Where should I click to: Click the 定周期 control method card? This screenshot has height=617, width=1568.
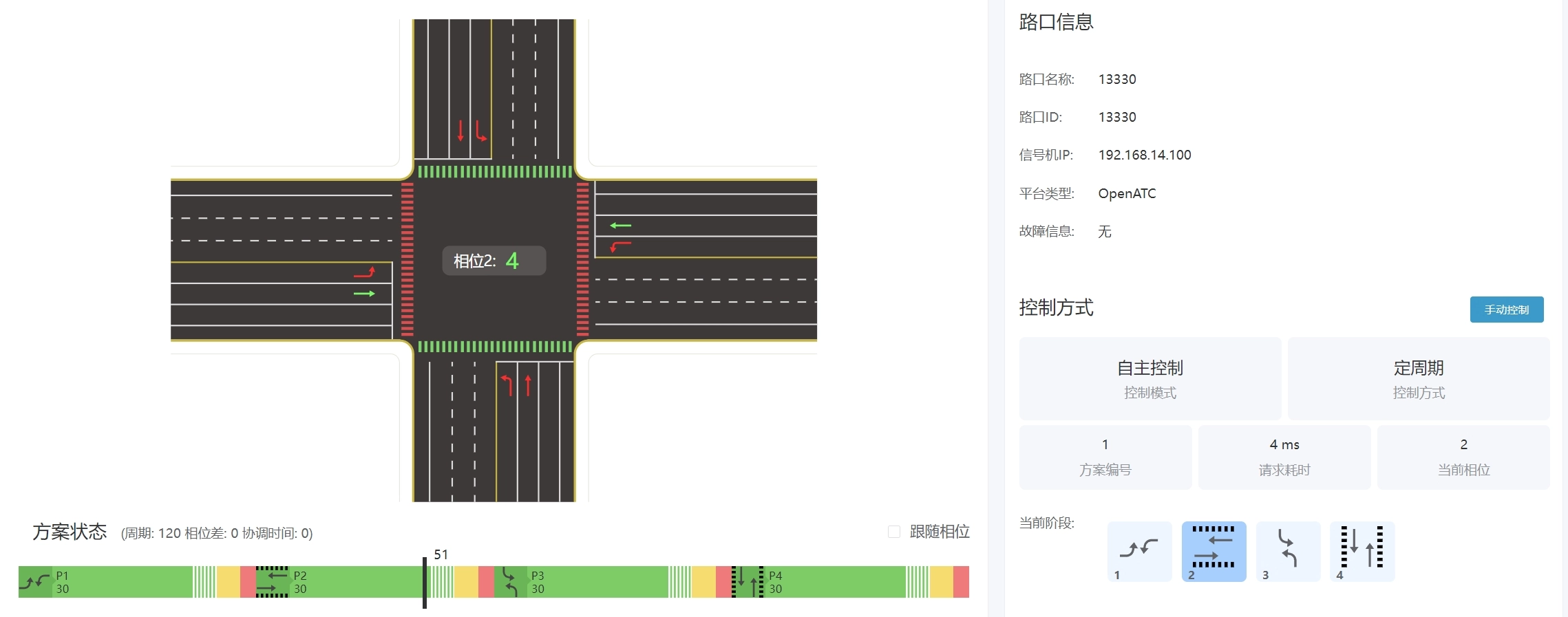pos(1418,378)
